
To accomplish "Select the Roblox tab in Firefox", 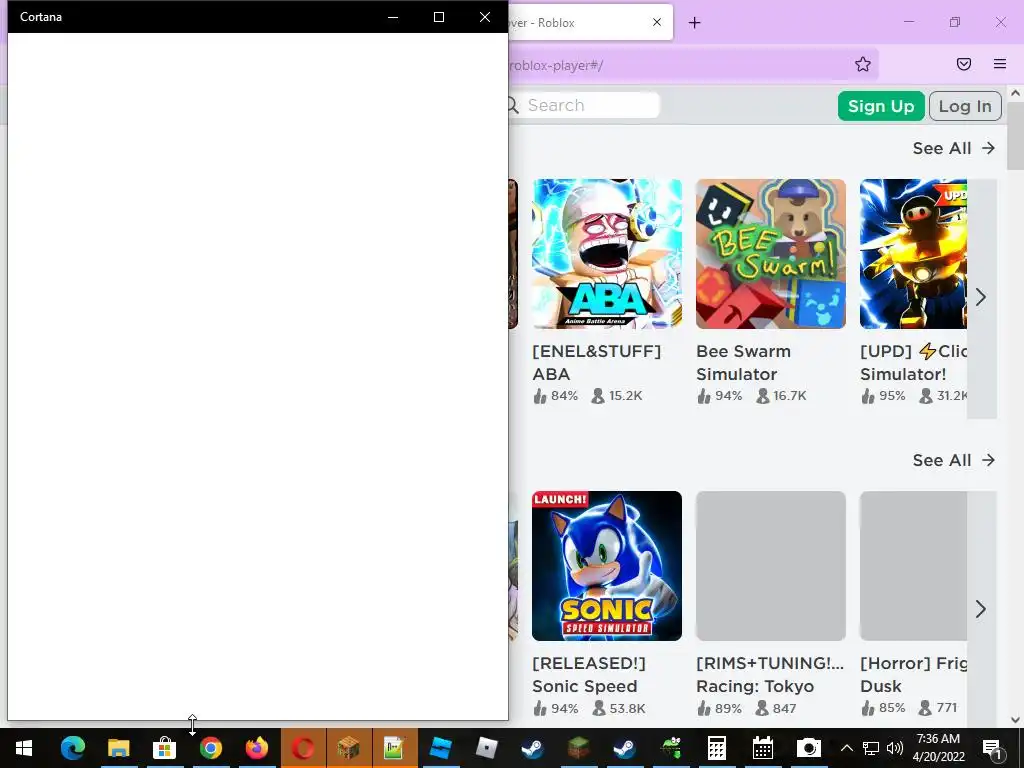I will pos(575,23).
